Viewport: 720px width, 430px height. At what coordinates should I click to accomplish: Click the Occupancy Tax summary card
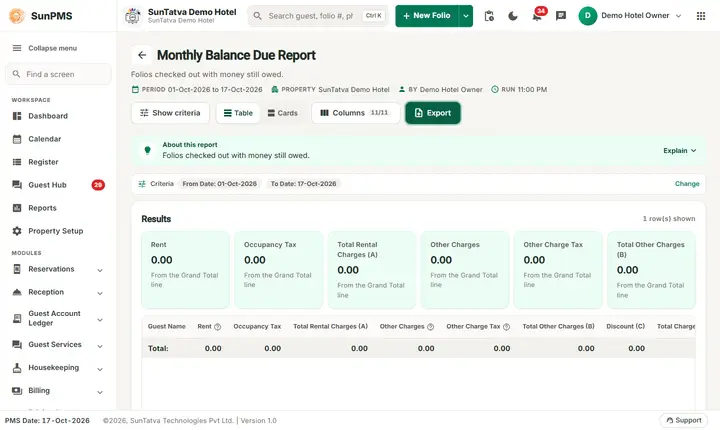pyautogui.click(x=279, y=270)
